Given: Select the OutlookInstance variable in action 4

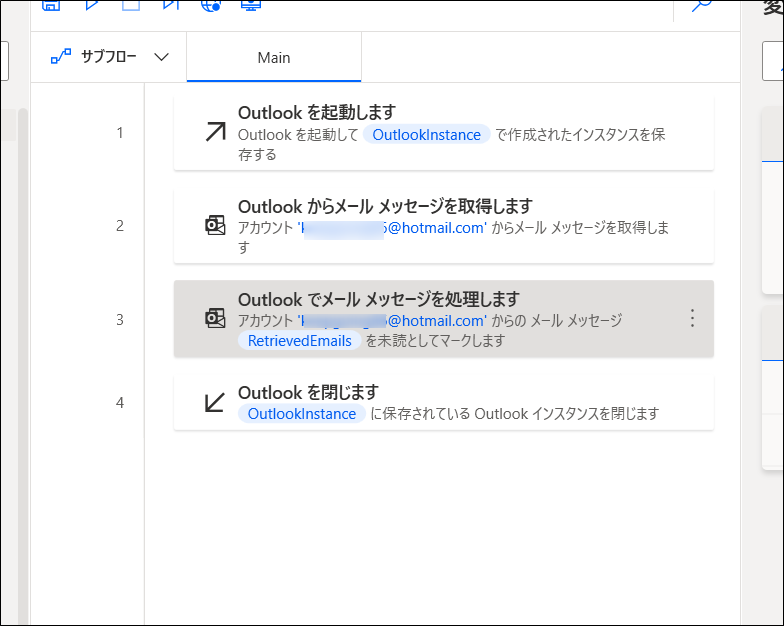Looking at the screenshot, I should tap(302, 414).
